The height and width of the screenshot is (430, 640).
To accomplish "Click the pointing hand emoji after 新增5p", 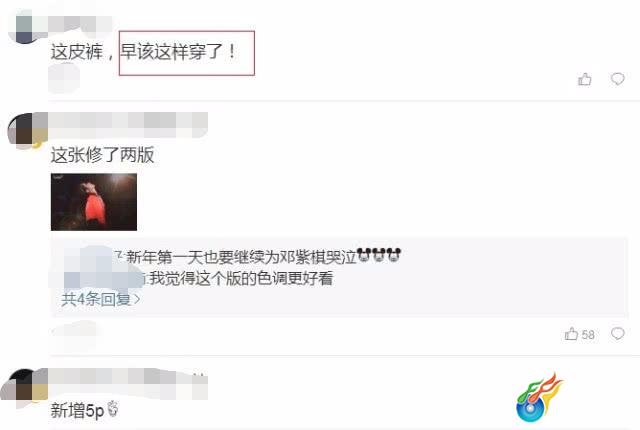I will [113, 408].
